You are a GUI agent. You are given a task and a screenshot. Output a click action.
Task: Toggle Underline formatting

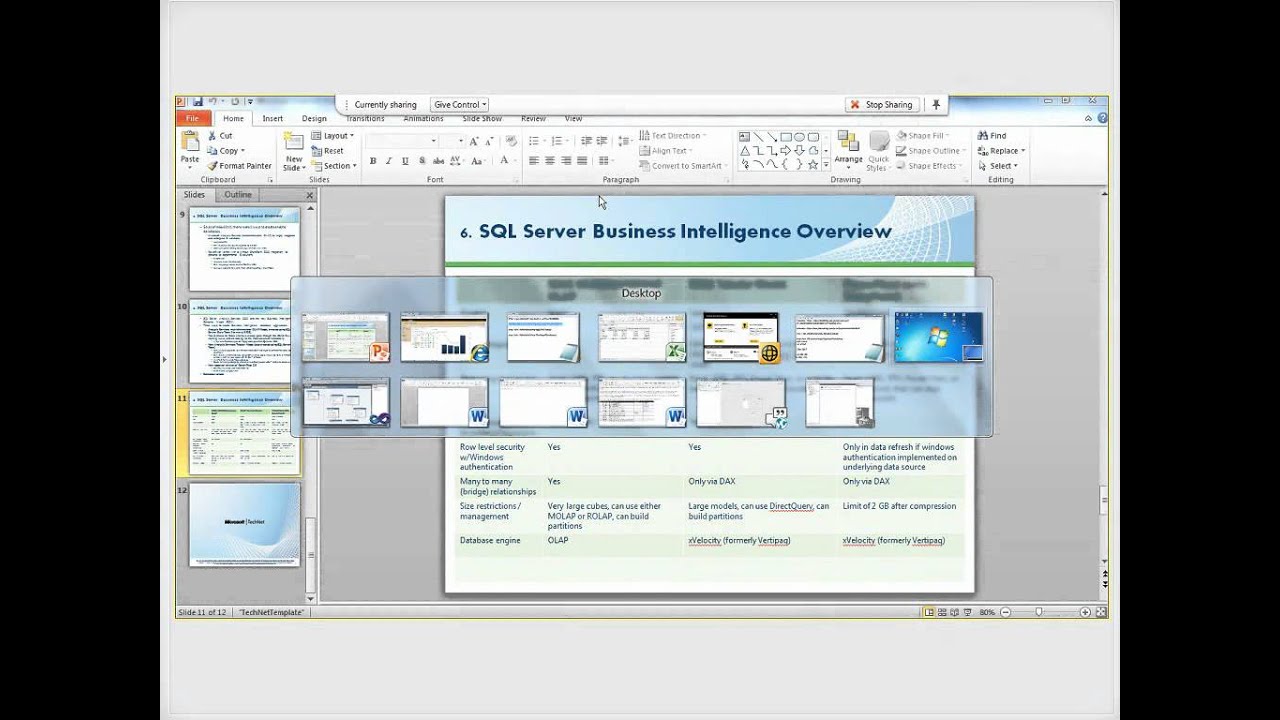coord(405,161)
